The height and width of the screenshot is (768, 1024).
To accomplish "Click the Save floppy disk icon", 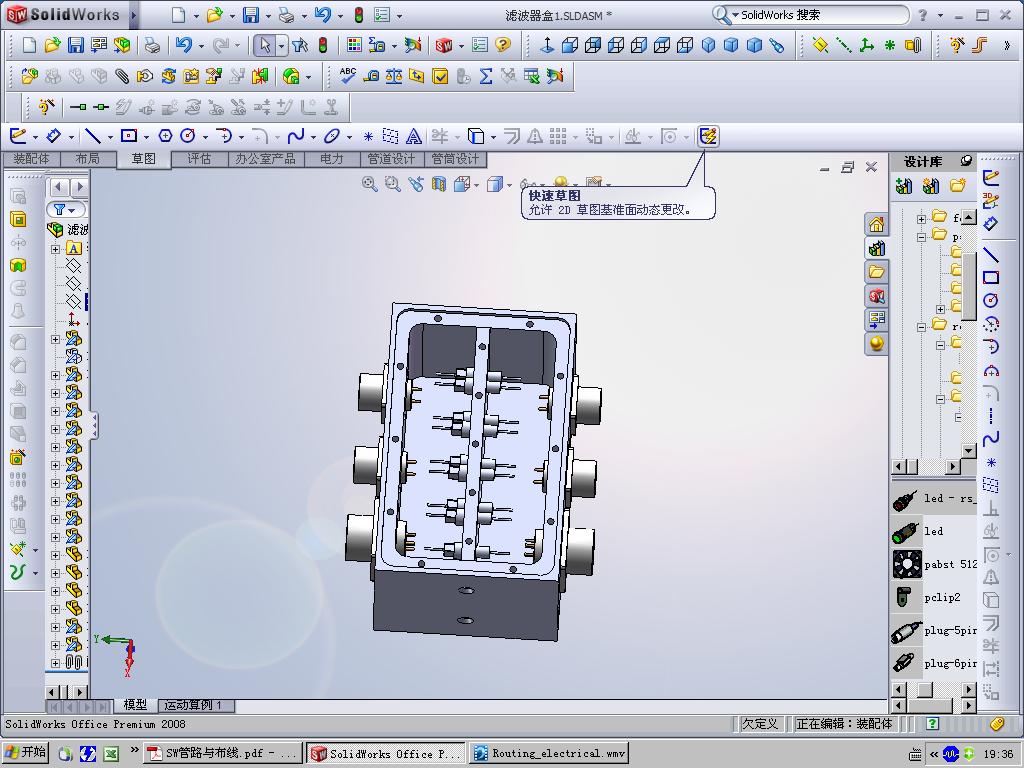I will [76, 45].
